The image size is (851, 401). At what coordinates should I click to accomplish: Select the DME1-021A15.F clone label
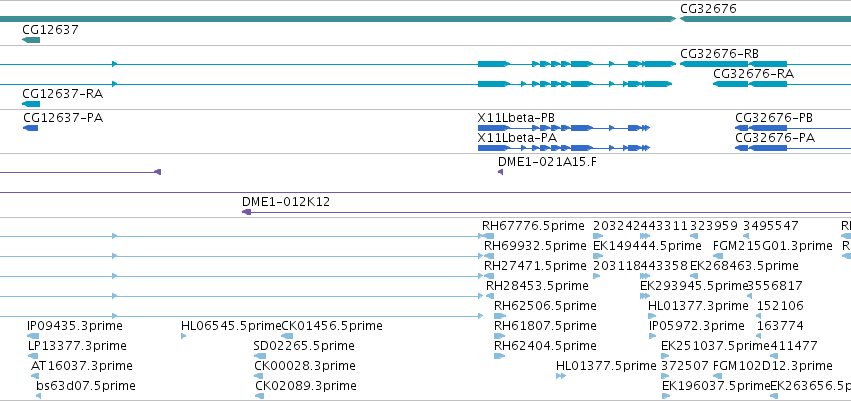pyautogui.click(x=548, y=161)
